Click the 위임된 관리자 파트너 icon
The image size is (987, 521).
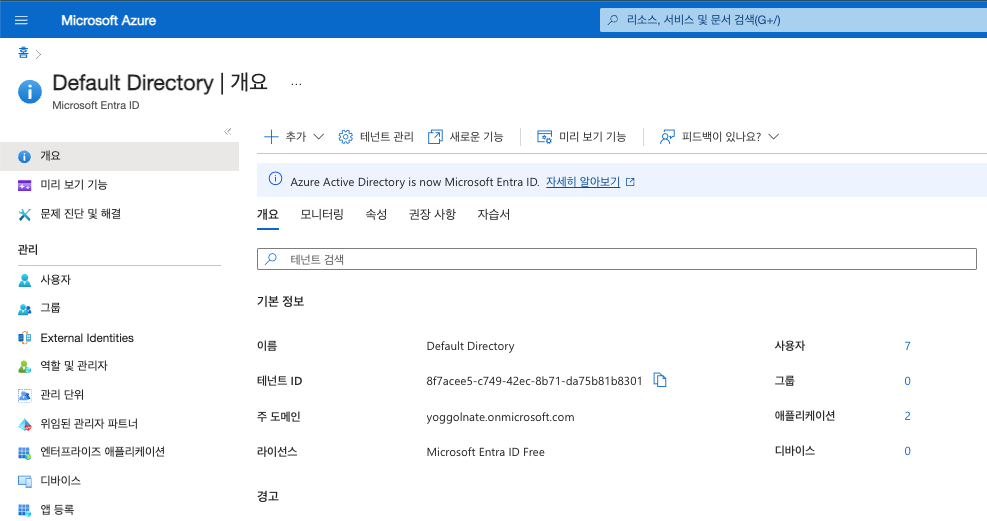25,425
